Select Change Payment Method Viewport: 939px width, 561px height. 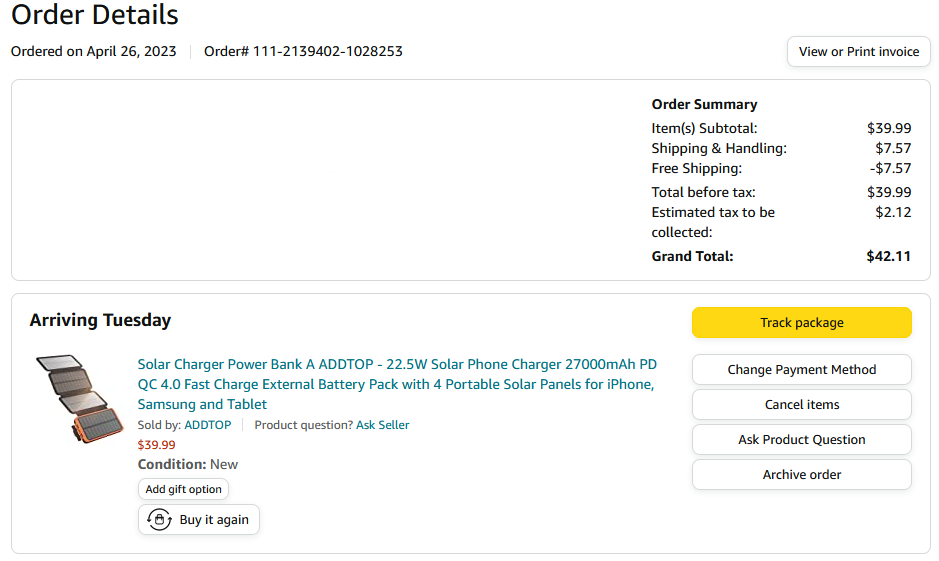801,369
